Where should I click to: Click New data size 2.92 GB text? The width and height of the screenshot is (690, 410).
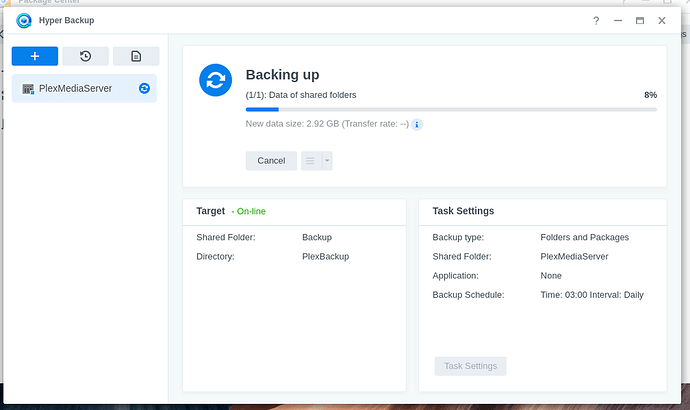tap(327, 124)
